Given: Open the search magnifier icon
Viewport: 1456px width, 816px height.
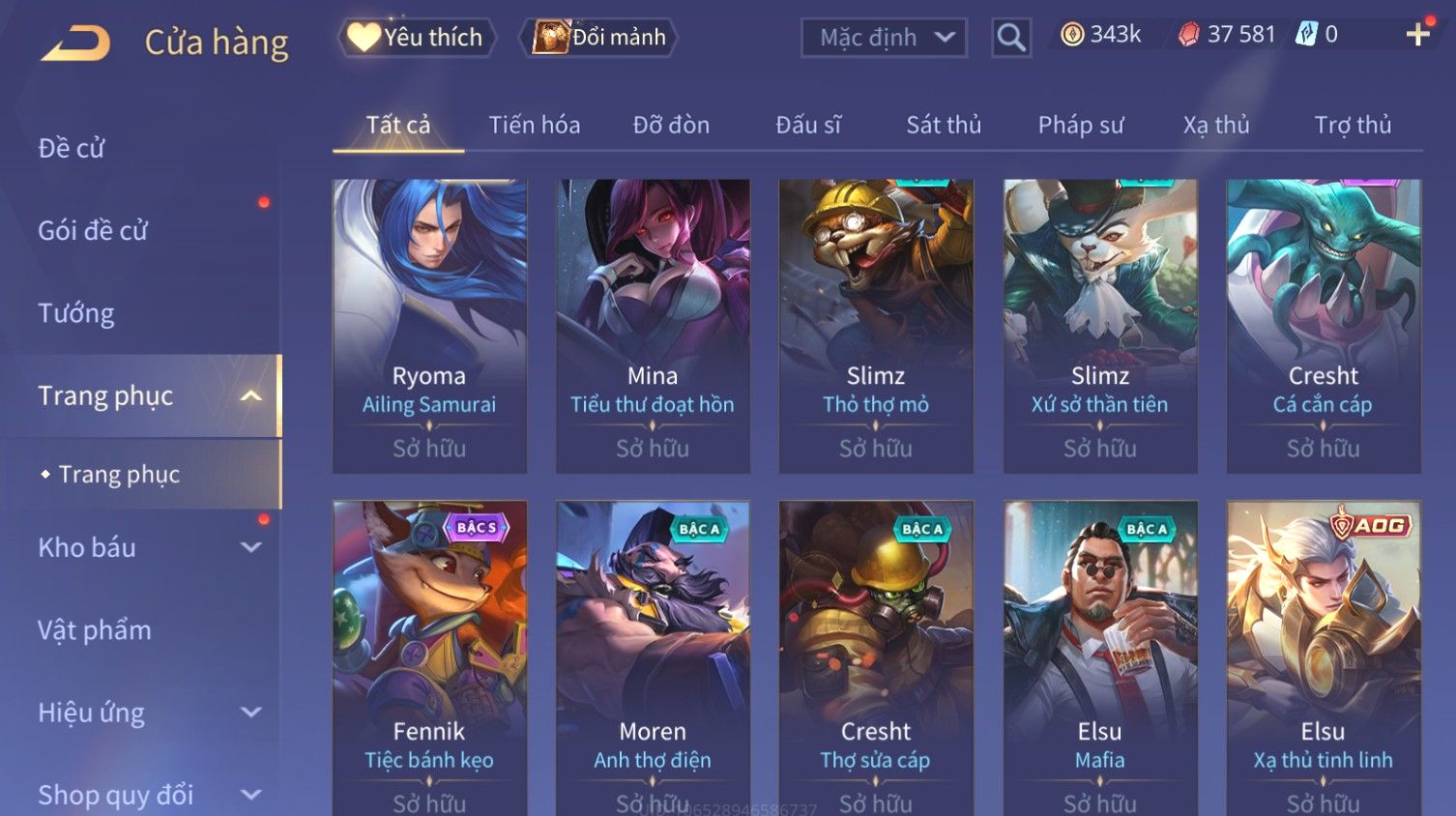Looking at the screenshot, I should pyautogui.click(x=1011, y=38).
